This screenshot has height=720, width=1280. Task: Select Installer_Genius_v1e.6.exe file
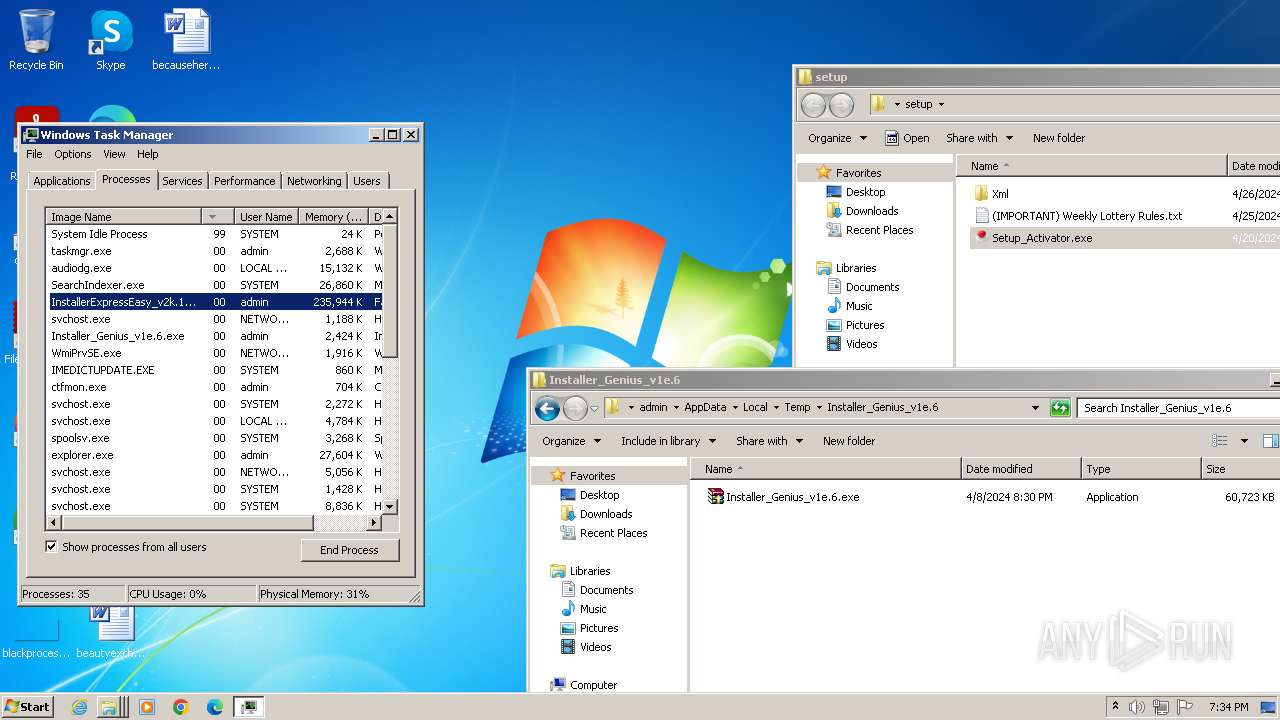tap(783, 497)
